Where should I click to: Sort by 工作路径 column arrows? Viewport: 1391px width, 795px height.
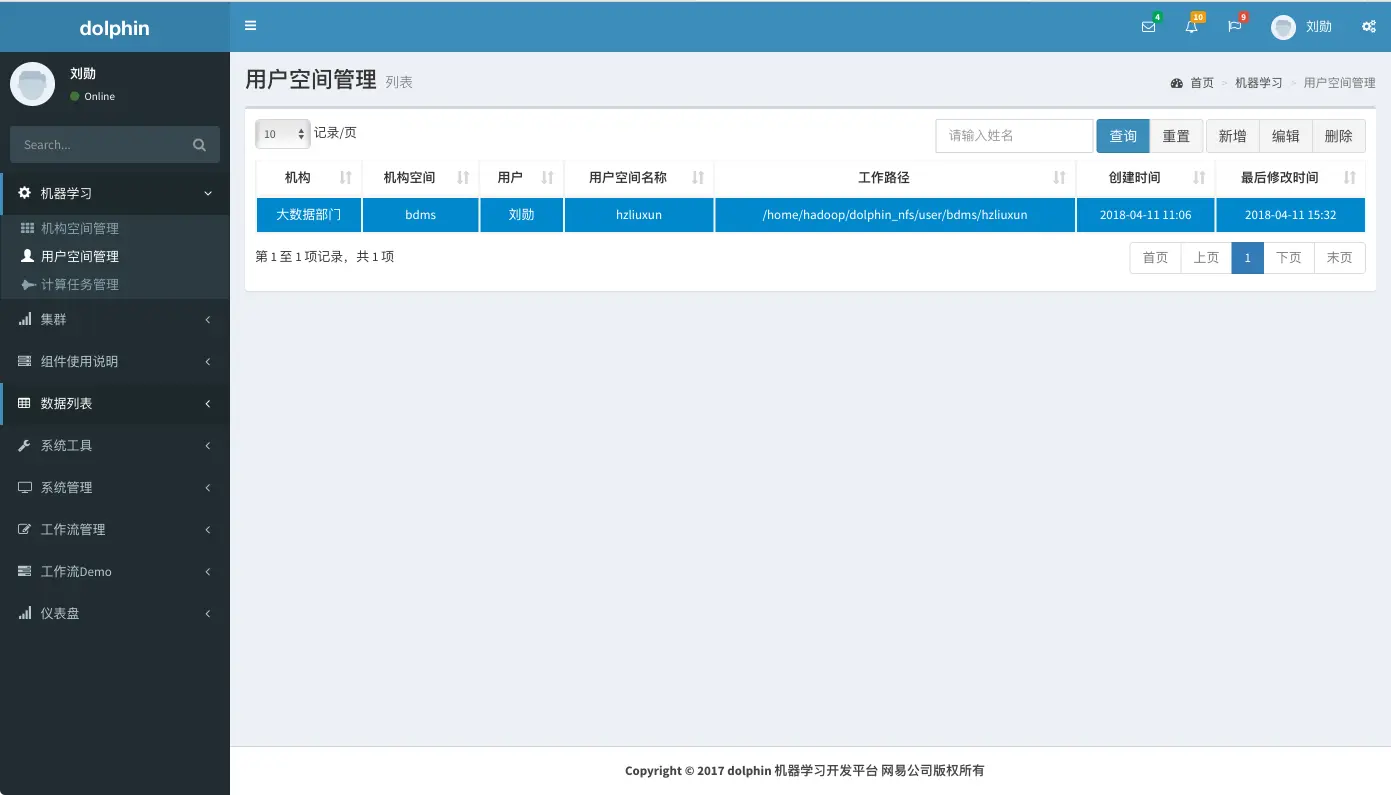[x=1060, y=178]
